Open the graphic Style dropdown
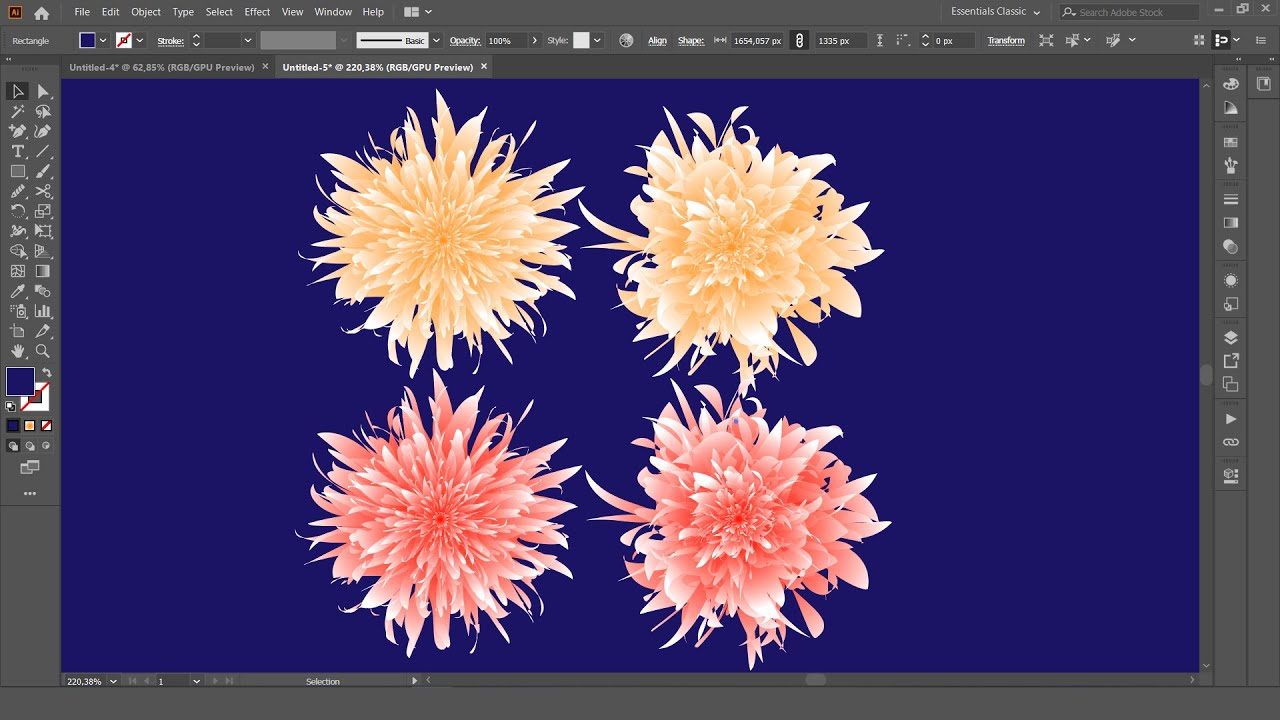 point(597,40)
